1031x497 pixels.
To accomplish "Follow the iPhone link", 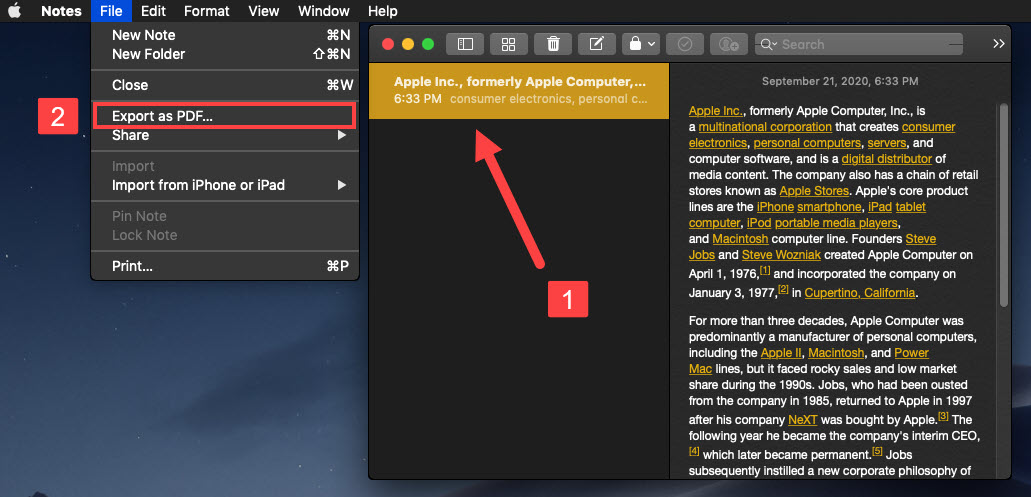I will pyautogui.click(x=776, y=207).
